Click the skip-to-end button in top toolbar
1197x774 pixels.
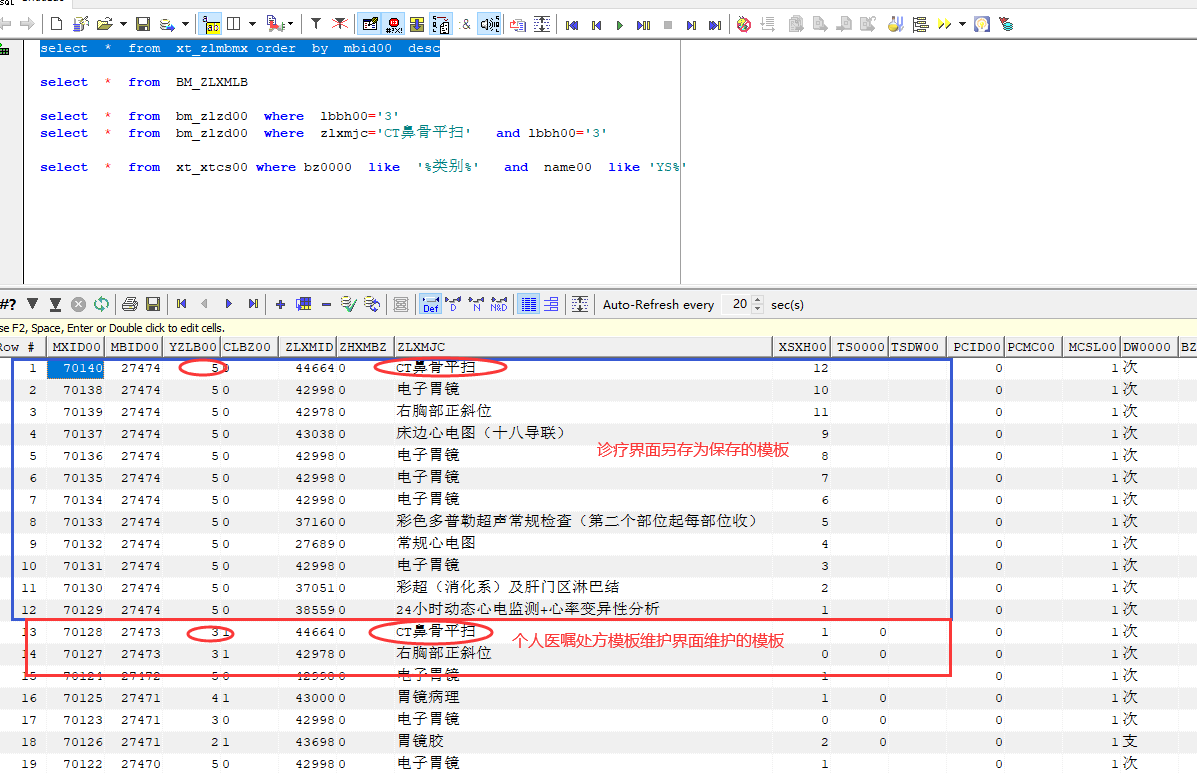coord(715,25)
